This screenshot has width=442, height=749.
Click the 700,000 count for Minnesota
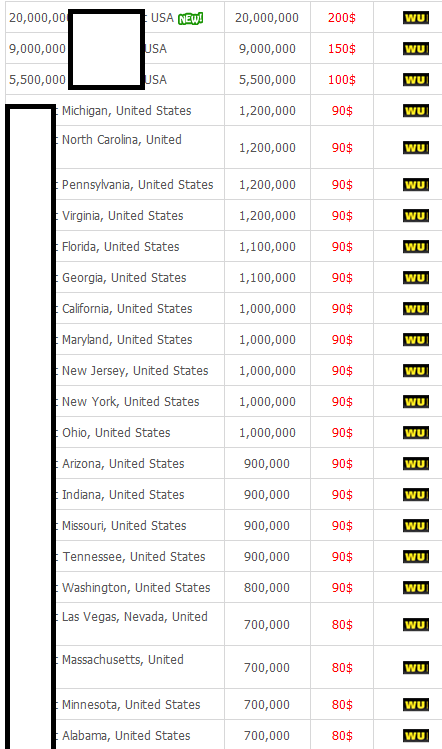(267, 705)
